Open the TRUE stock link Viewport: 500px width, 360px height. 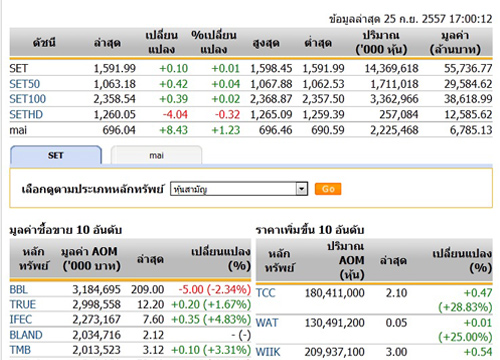[x=23, y=304]
